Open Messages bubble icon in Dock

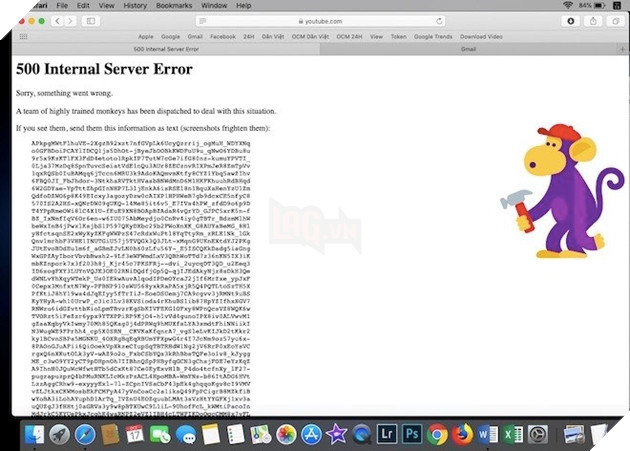(x=186, y=435)
